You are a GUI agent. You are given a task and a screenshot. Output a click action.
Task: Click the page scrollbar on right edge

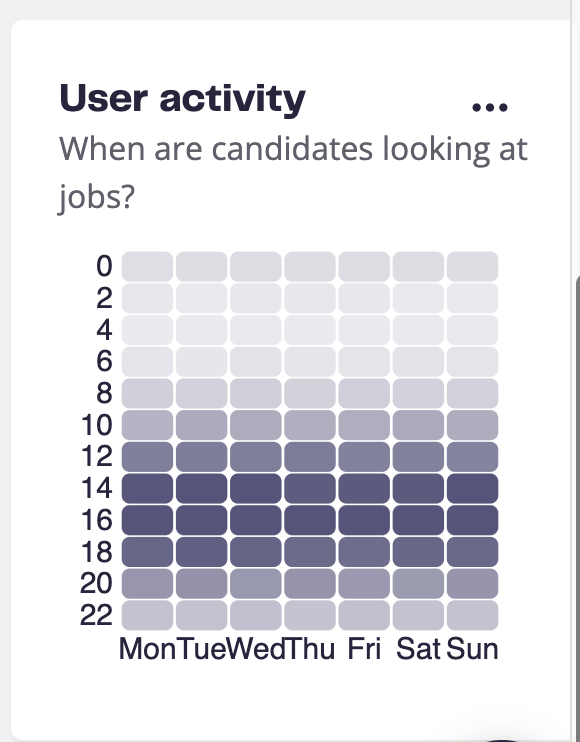point(578,506)
